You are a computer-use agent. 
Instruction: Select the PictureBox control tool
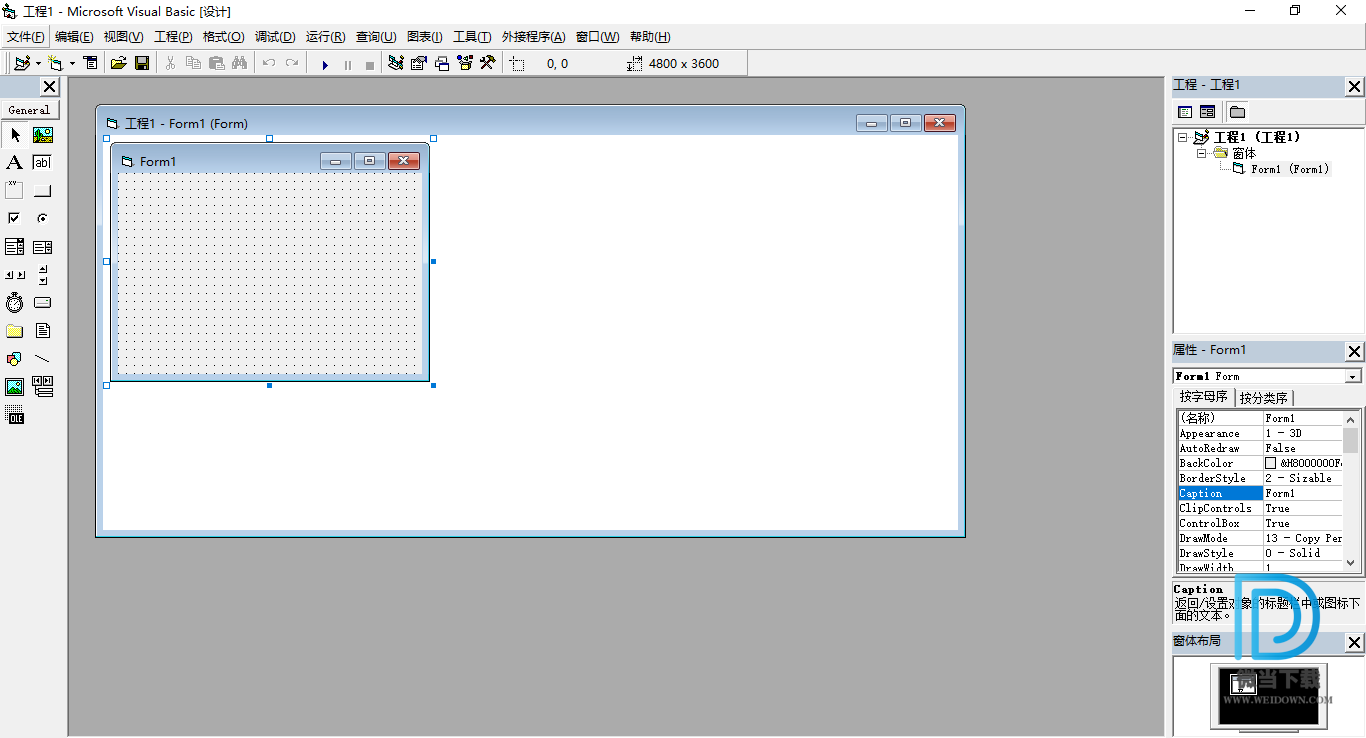[43, 135]
